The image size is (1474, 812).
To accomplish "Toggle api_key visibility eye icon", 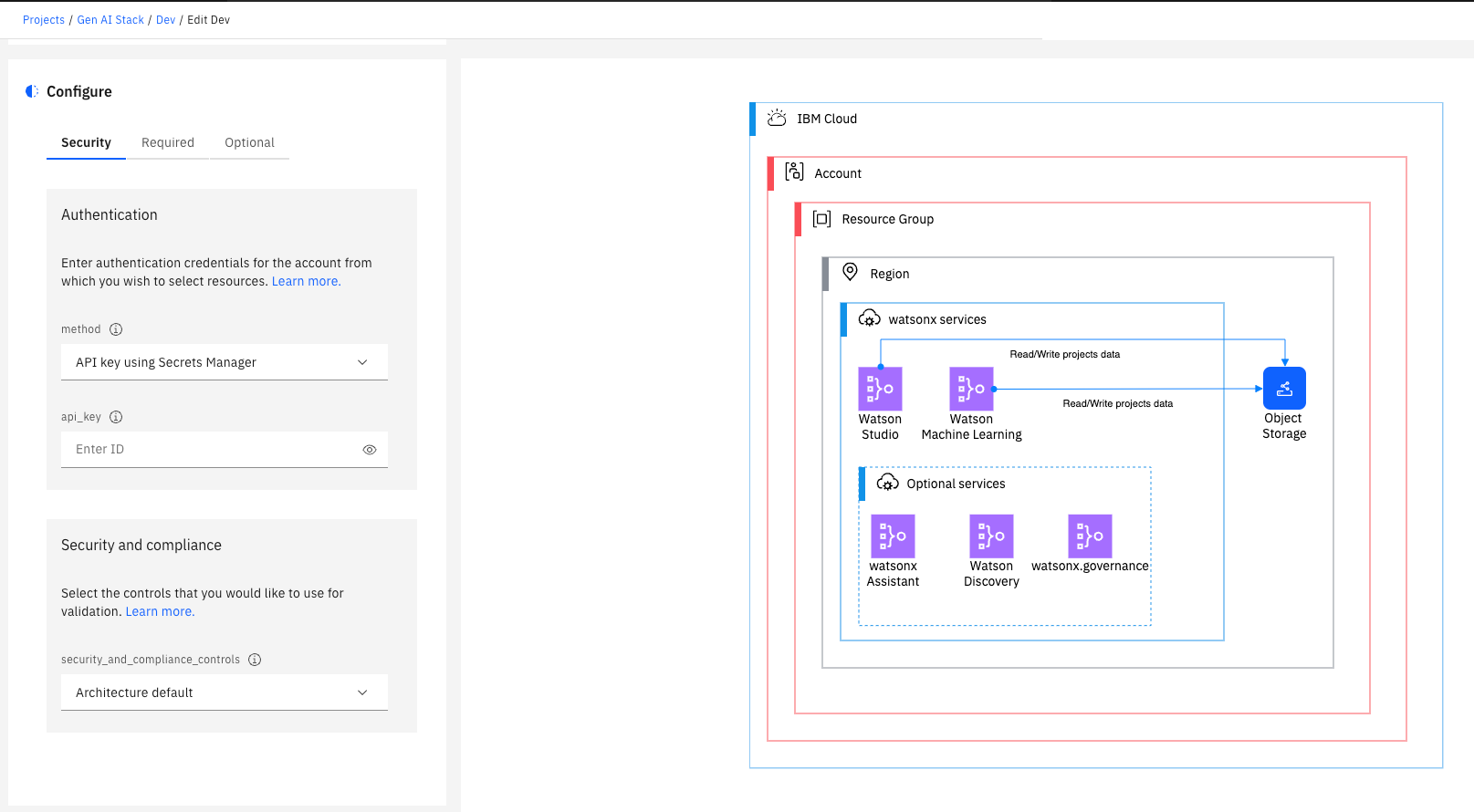I will point(370,450).
